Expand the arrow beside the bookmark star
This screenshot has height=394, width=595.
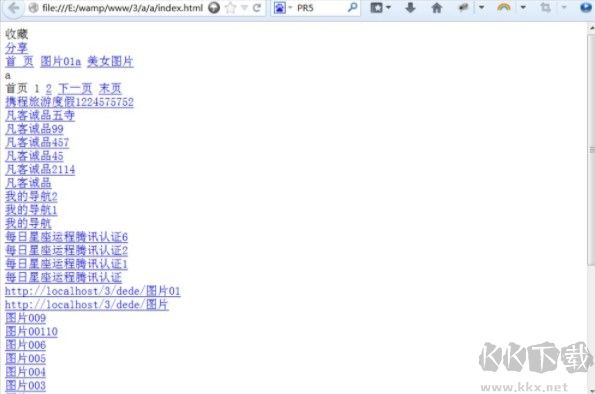click(x=244, y=8)
